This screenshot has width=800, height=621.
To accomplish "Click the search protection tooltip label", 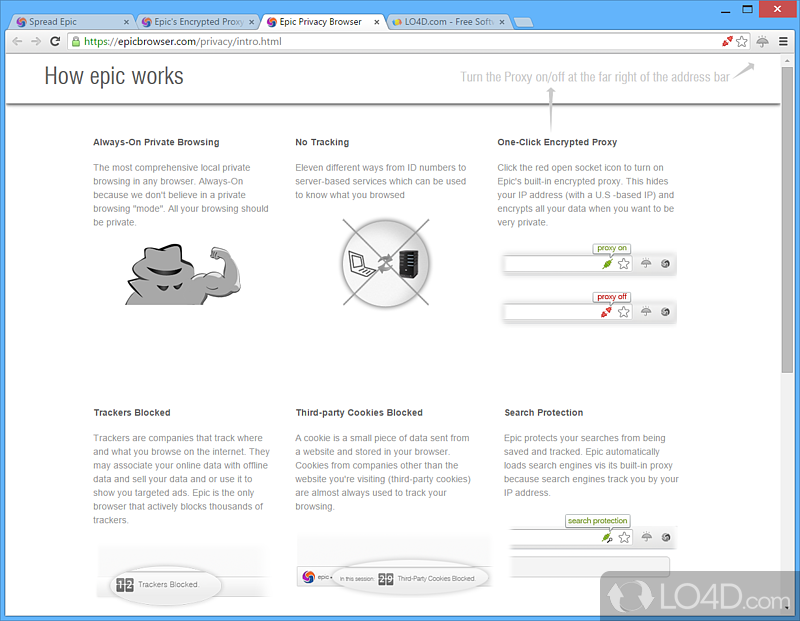I will point(597,520).
